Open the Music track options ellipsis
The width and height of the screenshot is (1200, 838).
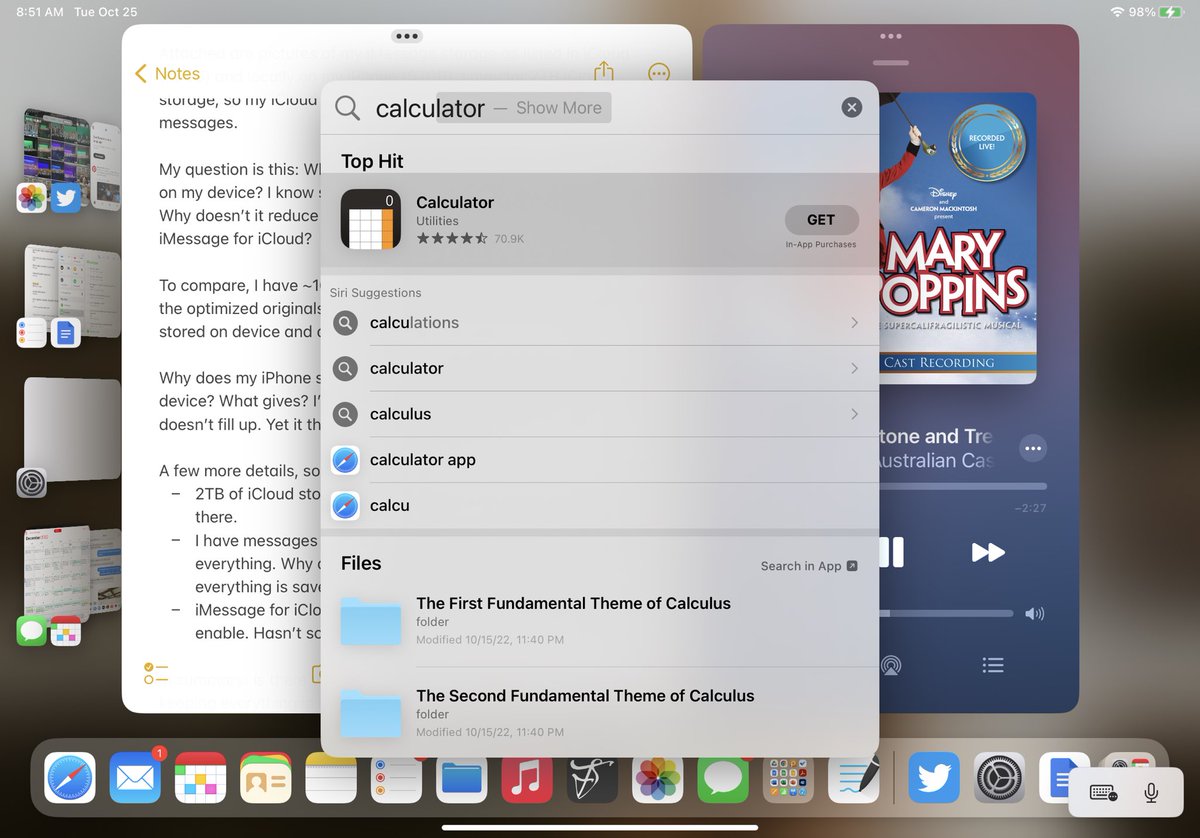pyautogui.click(x=1034, y=449)
